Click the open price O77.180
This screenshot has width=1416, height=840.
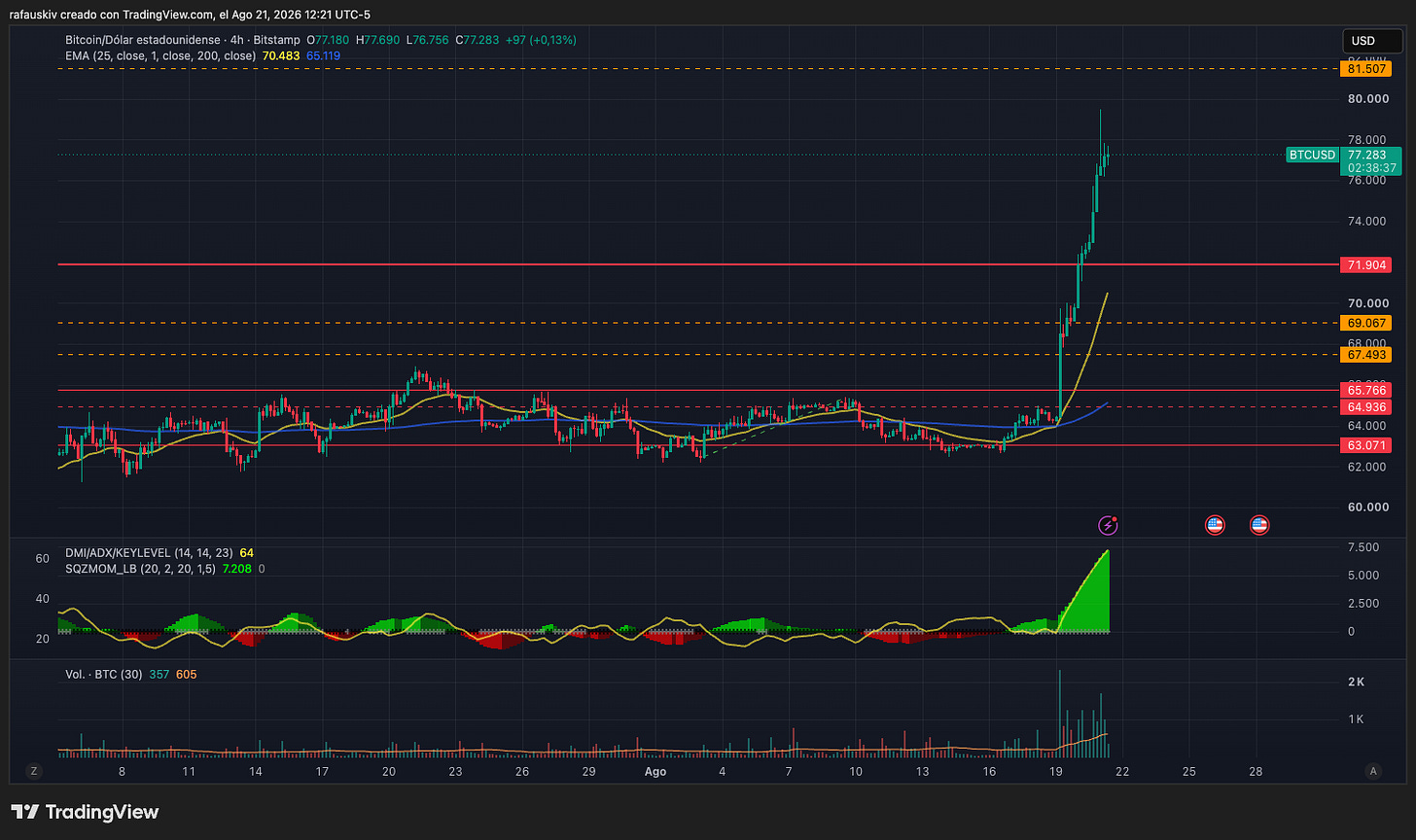pos(330,40)
